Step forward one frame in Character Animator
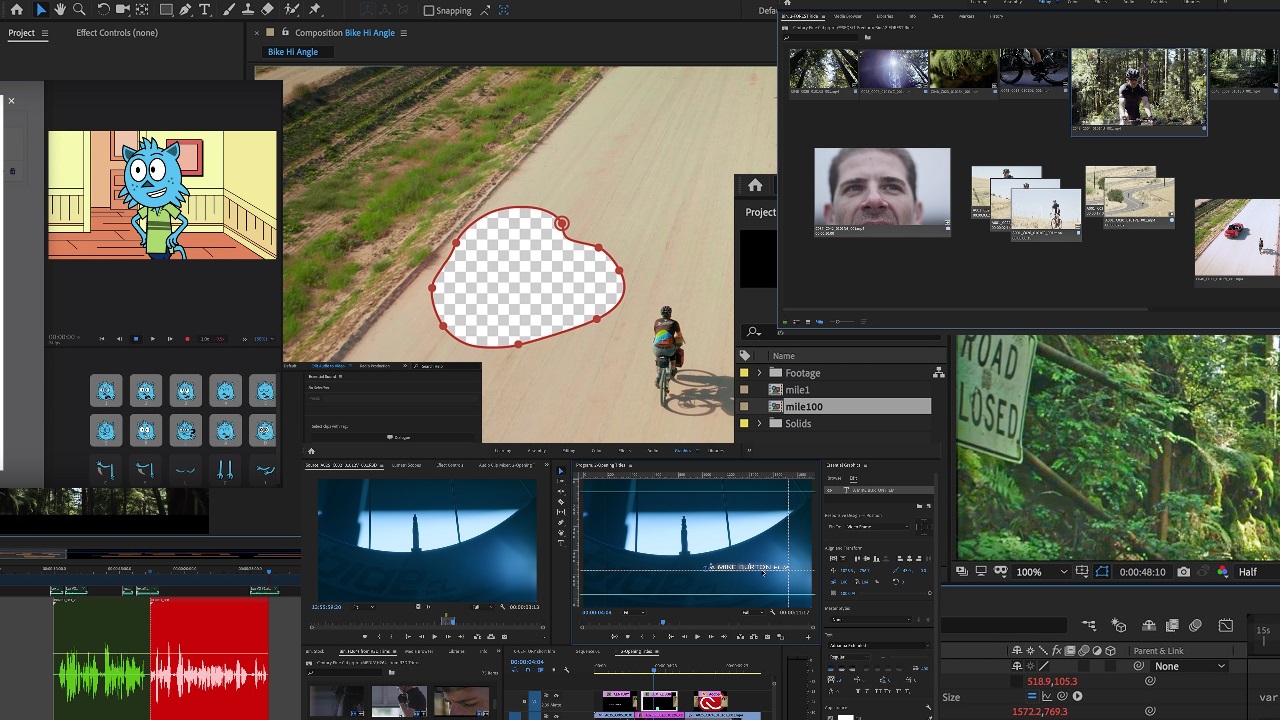The height and width of the screenshot is (720, 1280). click(x=170, y=339)
